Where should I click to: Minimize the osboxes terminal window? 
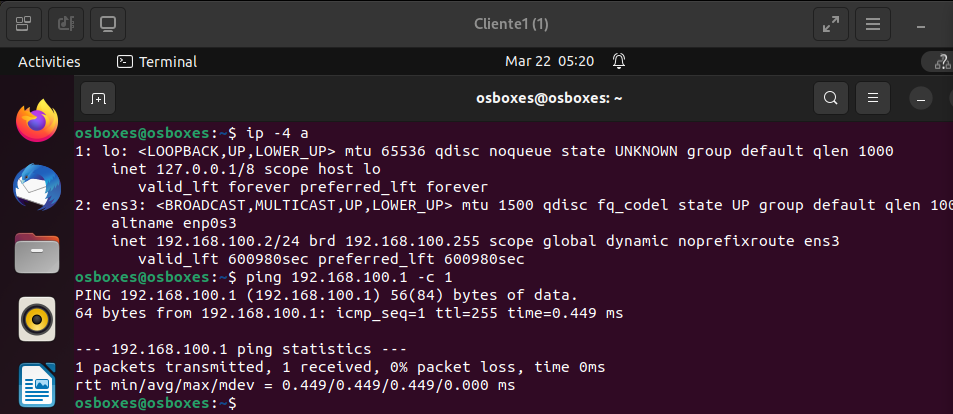[x=921, y=98]
